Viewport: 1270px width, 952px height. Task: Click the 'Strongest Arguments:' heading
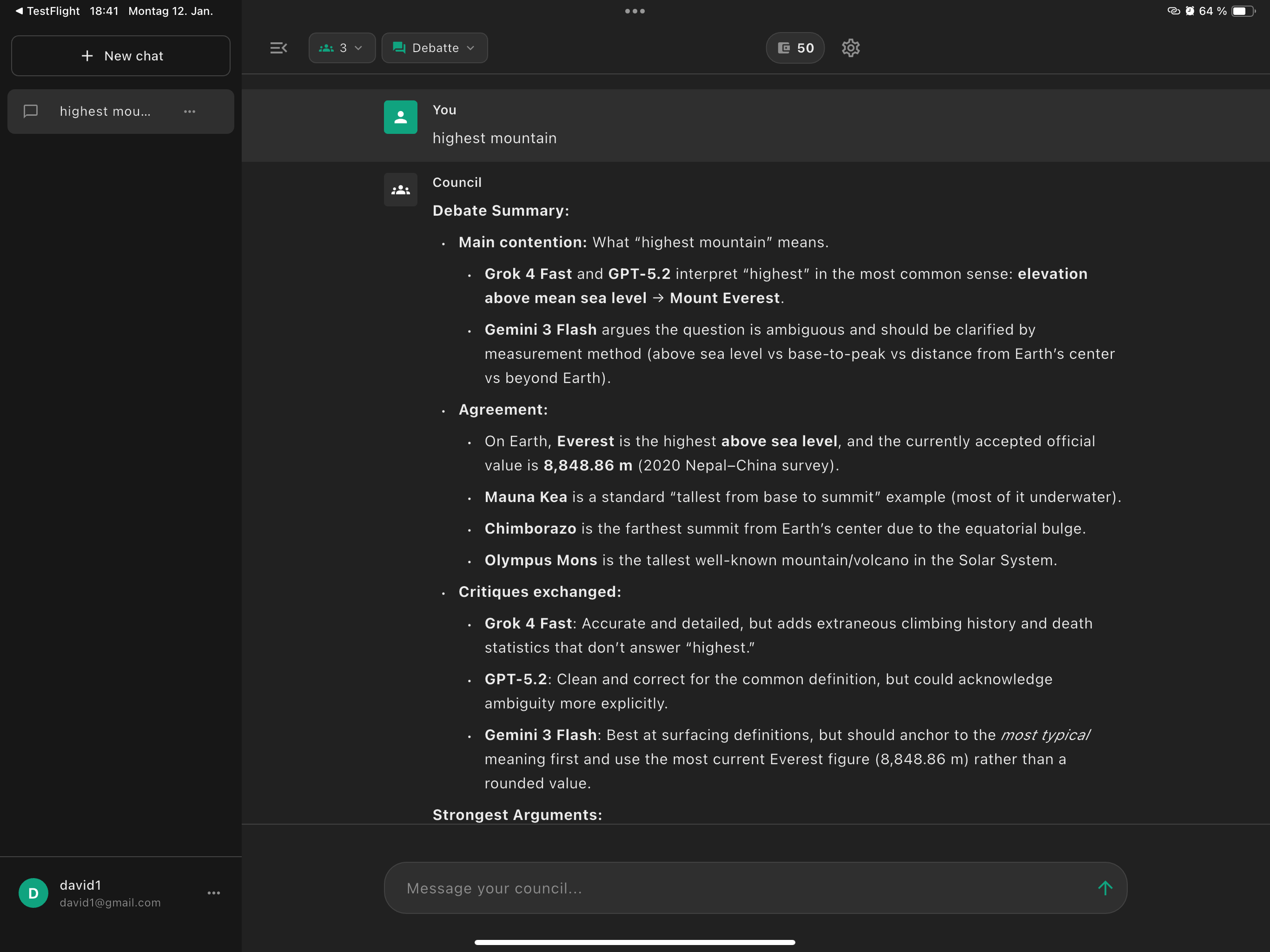(517, 815)
